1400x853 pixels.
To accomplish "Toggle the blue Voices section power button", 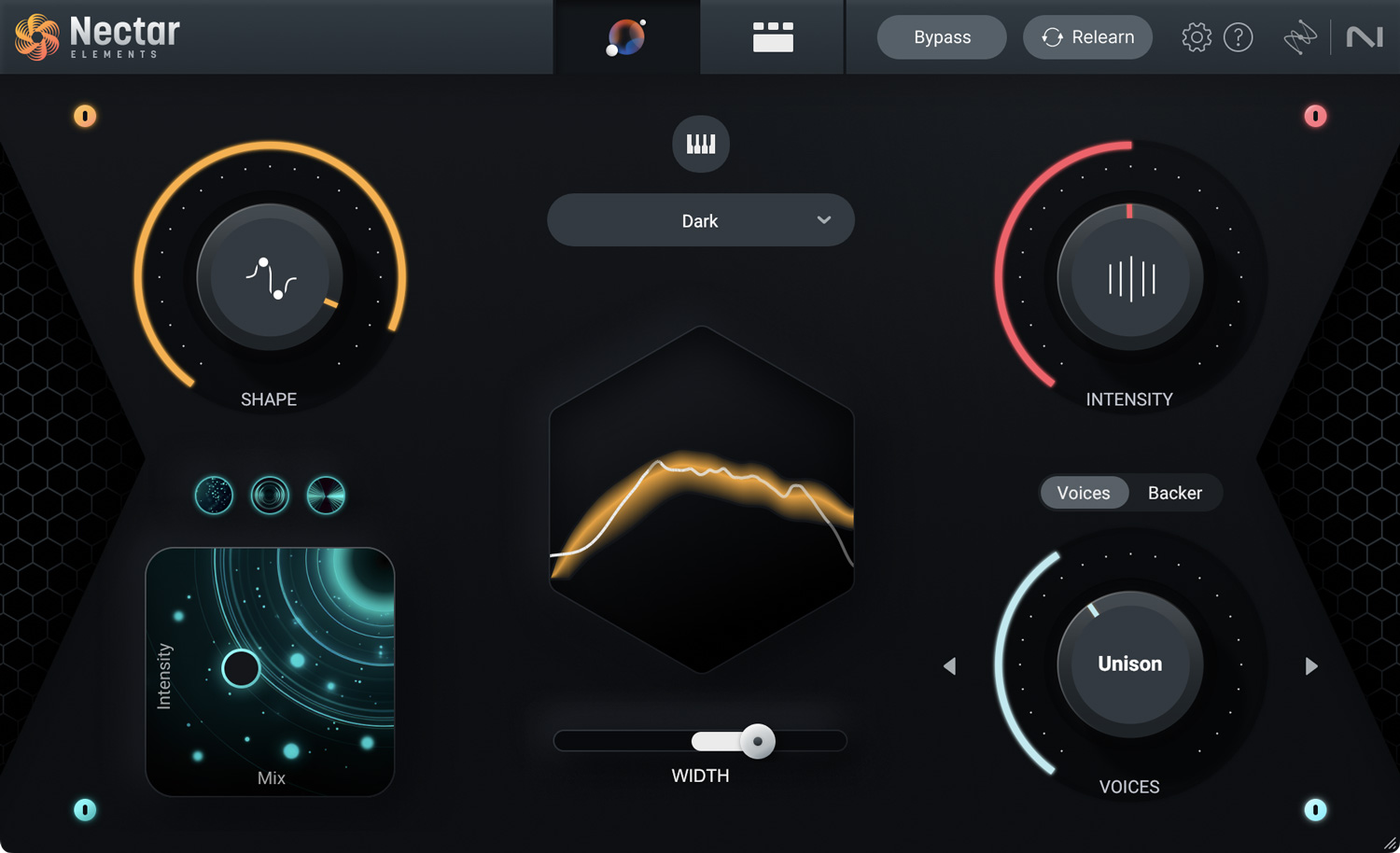I will tap(1315, 809).
